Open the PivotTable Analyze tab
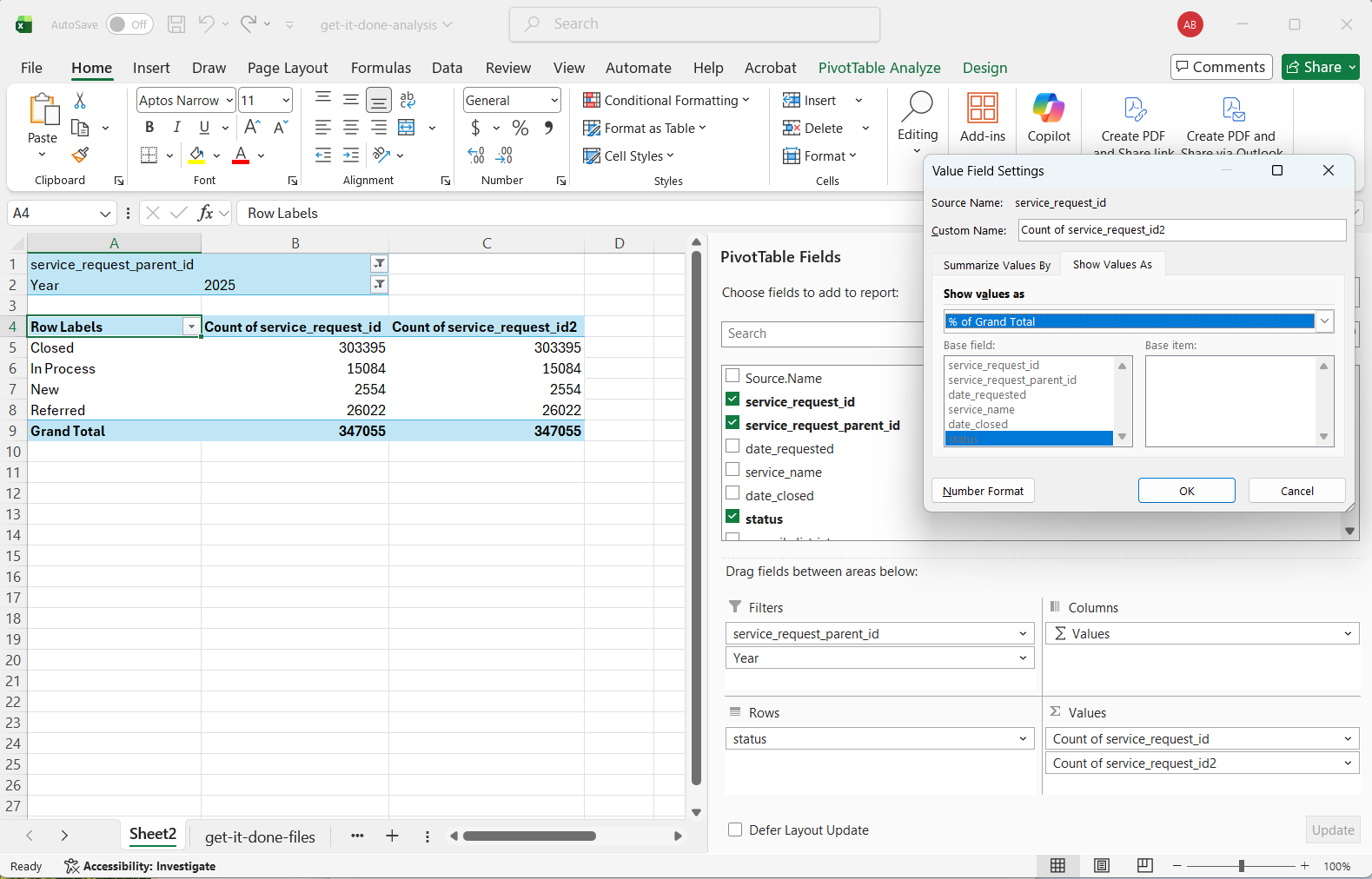 coord(879,68)
